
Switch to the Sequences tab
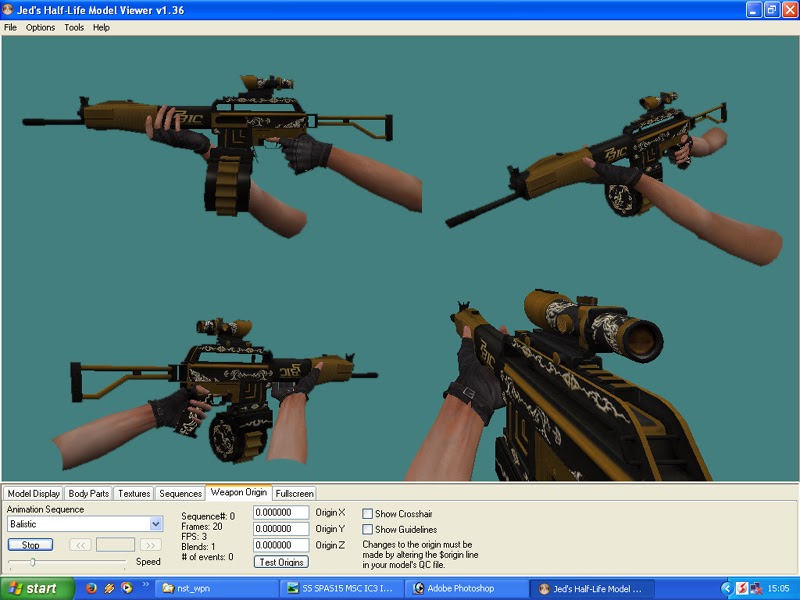180,493
